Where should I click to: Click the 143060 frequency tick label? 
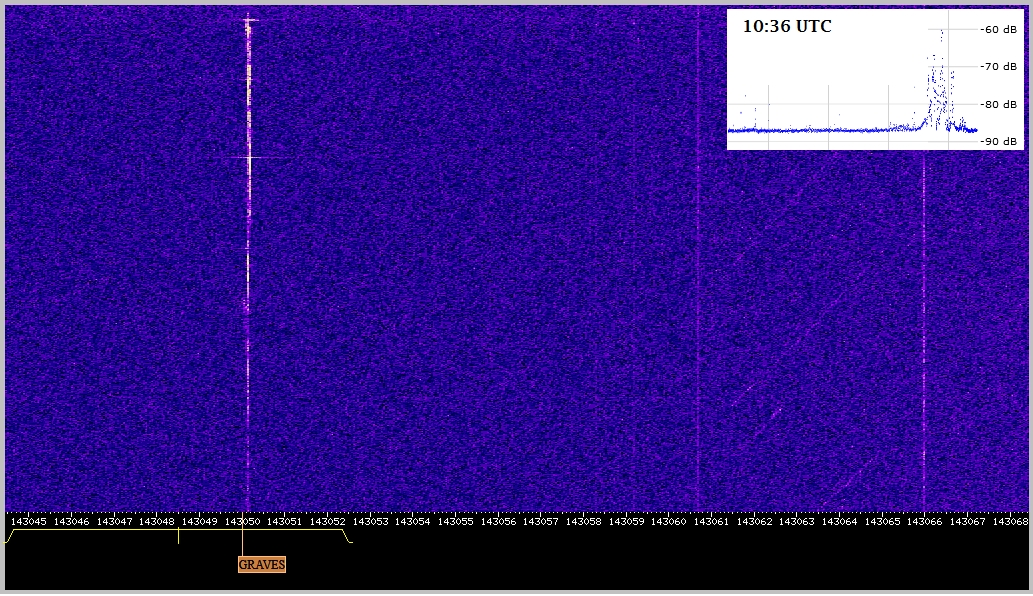tap(669, 522)
